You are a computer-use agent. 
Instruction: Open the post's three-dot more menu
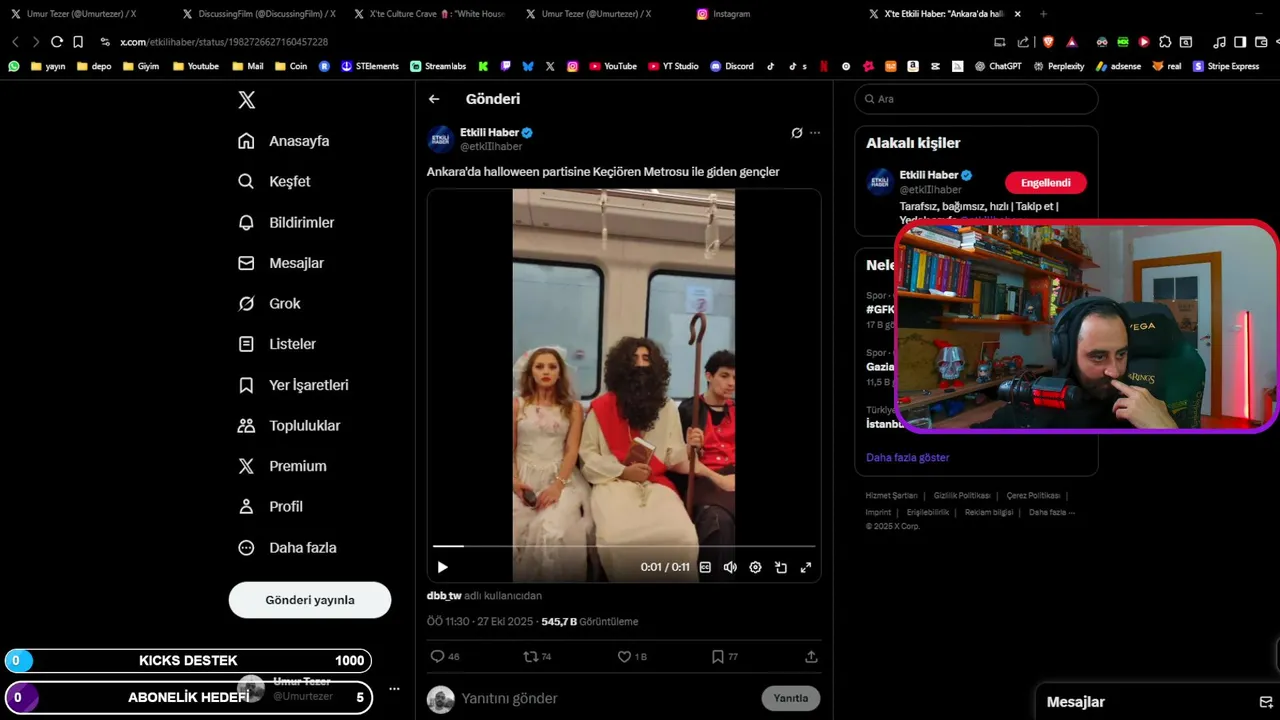(x=815, y=132)
